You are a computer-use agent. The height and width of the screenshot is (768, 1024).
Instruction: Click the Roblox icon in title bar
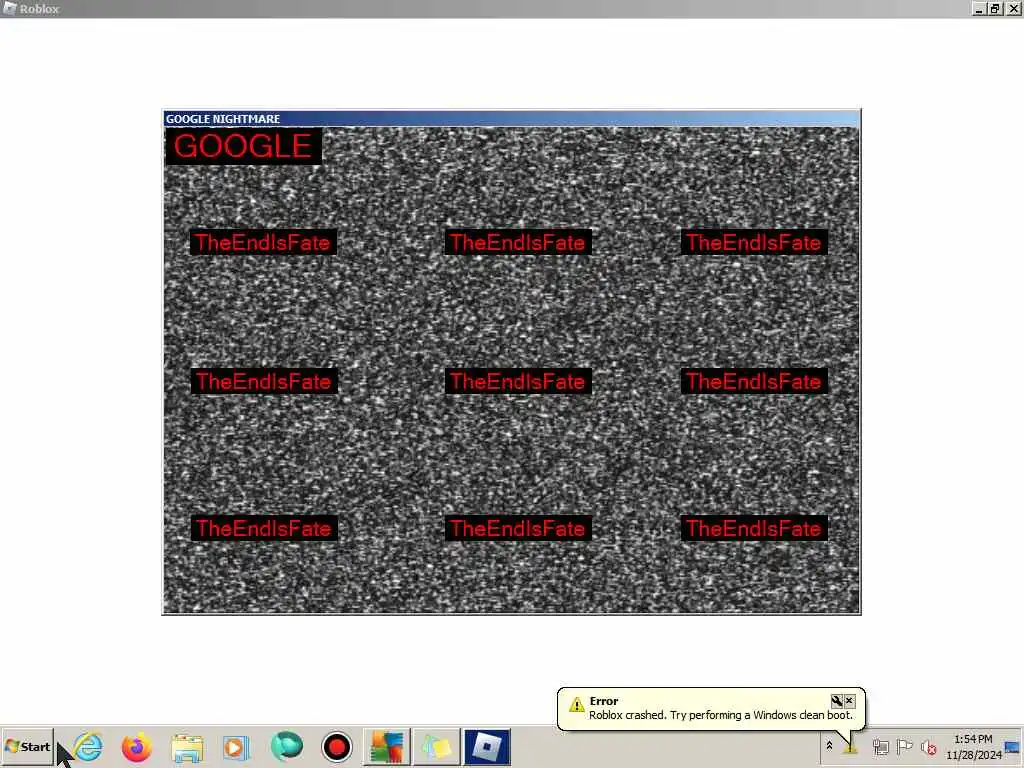[9, 8]
